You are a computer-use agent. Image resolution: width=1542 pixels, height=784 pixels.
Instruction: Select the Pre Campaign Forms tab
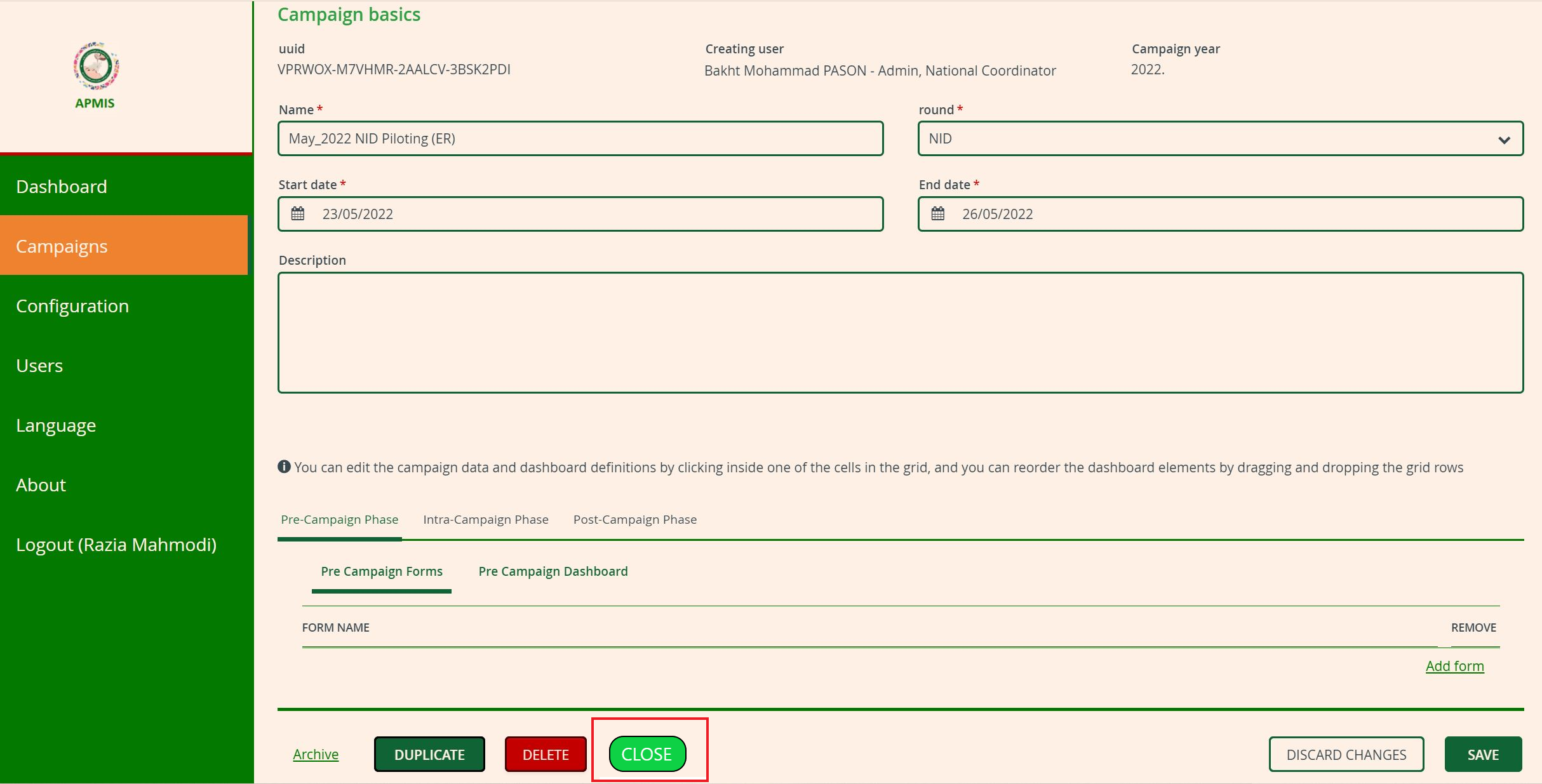pos(382,571)
